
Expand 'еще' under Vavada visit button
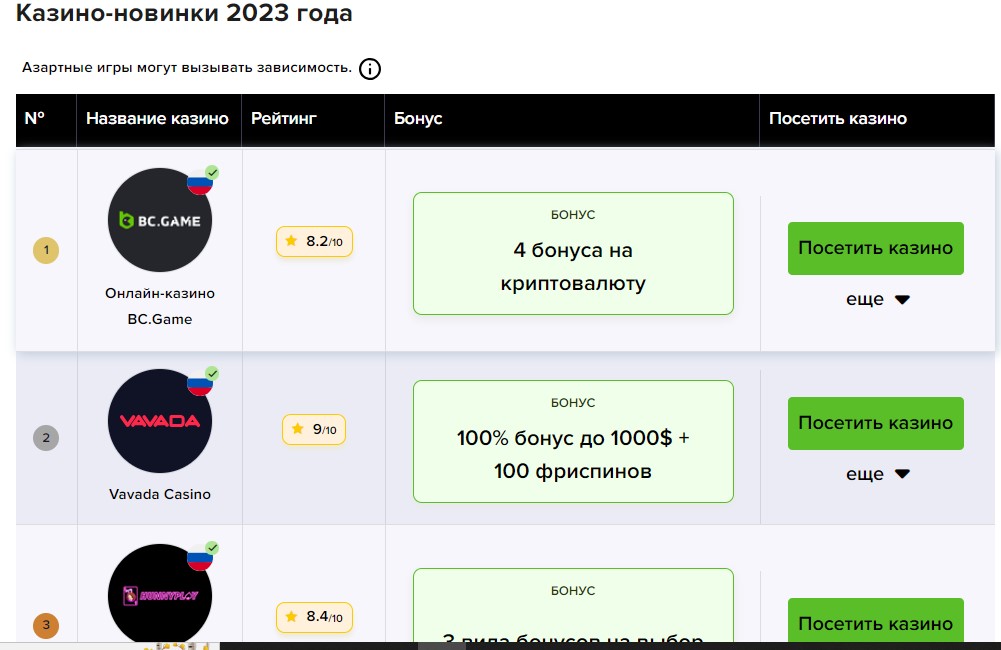point(877,474)
